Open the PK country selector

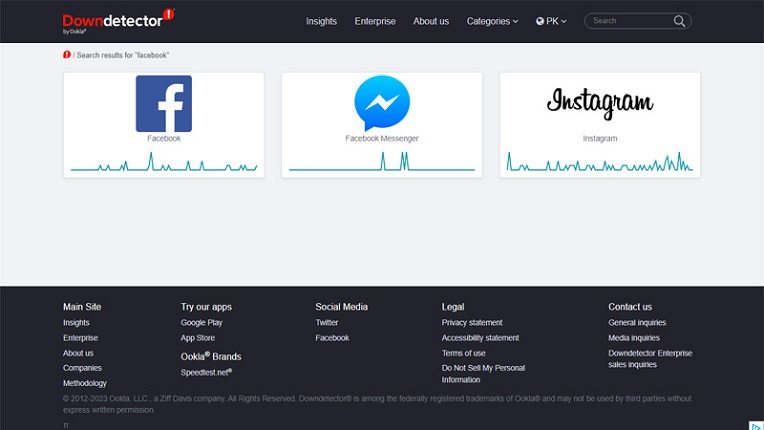point(552,21)
